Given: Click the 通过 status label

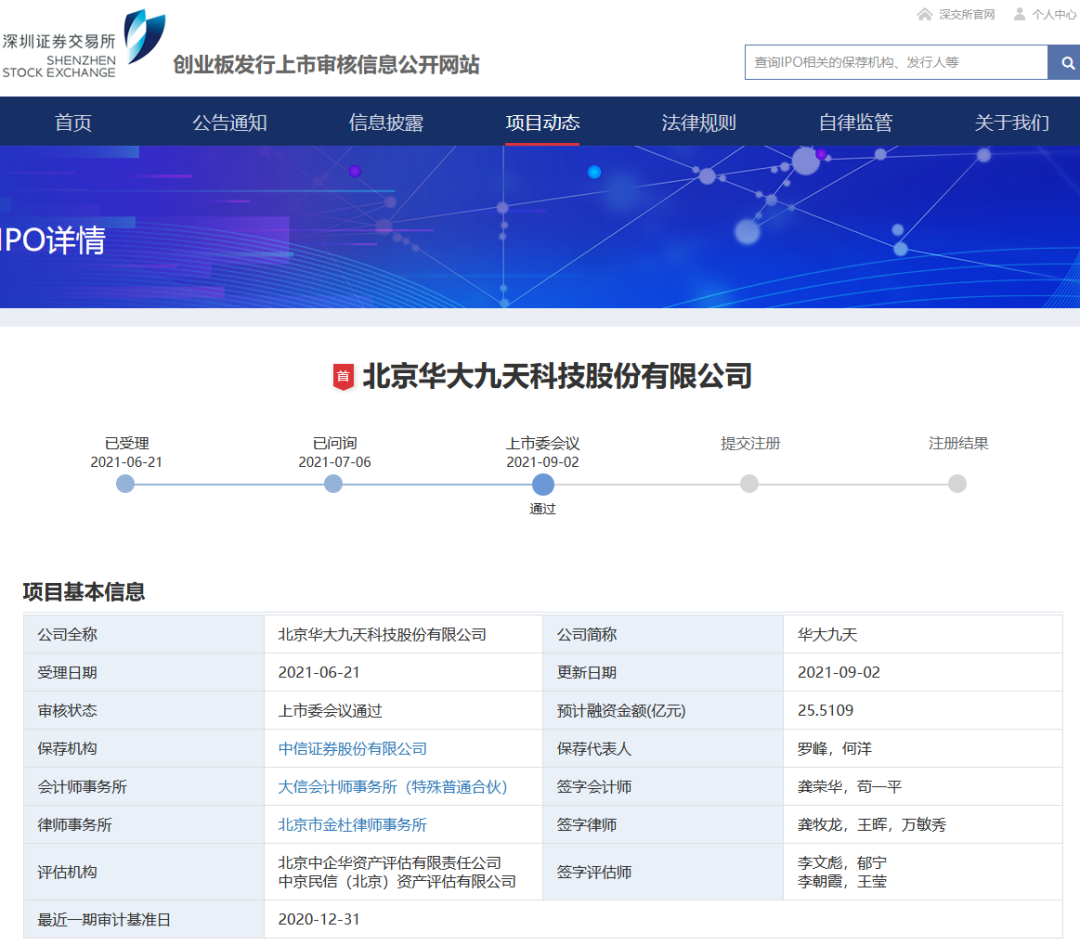Looking at the screenshot, I should 543,508.
